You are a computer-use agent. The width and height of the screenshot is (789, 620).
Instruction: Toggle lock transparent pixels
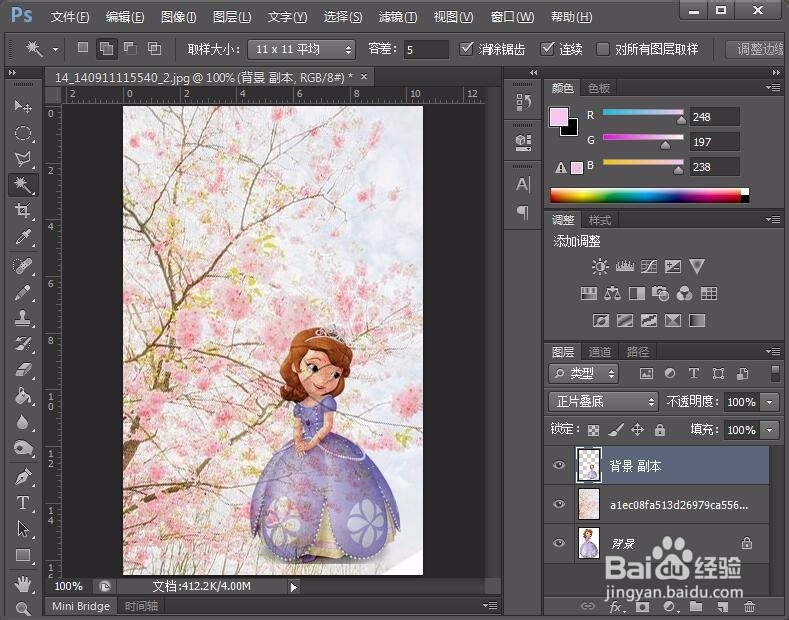click(x=594, y=430)
